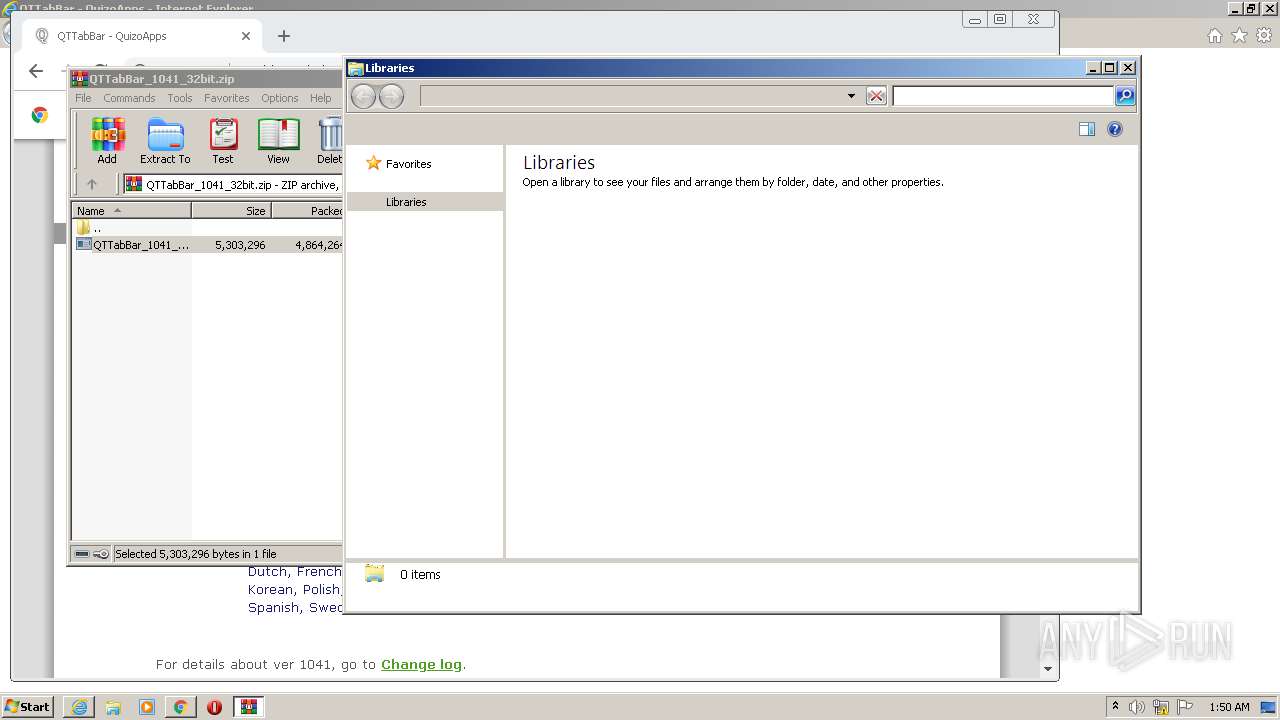Open Help with blue question mark

(x=1115, y=129)
